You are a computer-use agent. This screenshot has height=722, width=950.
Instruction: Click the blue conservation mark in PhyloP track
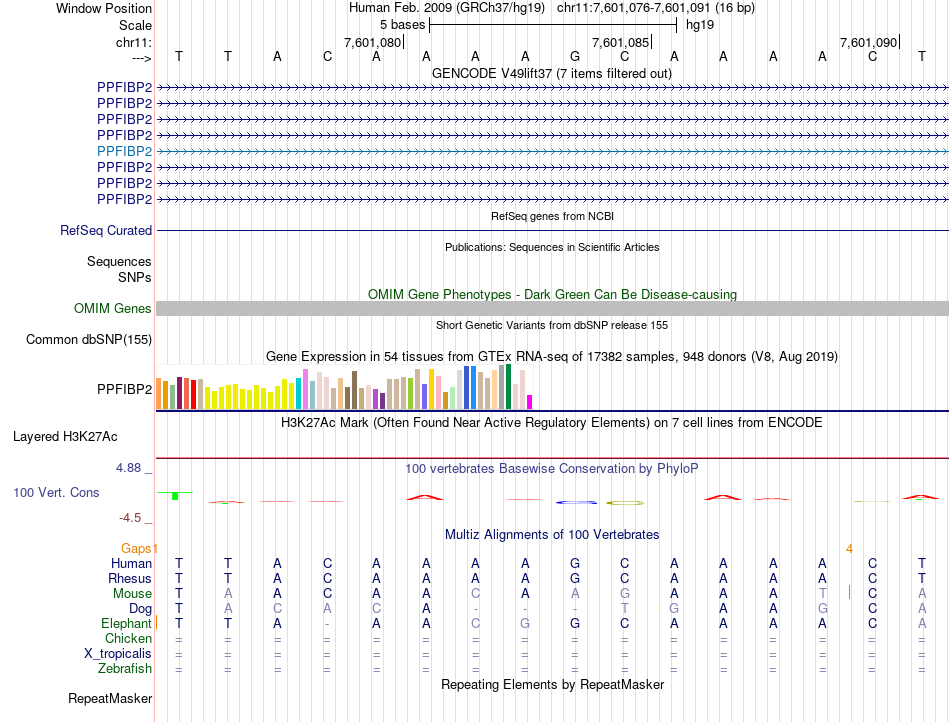coord(576,502)
